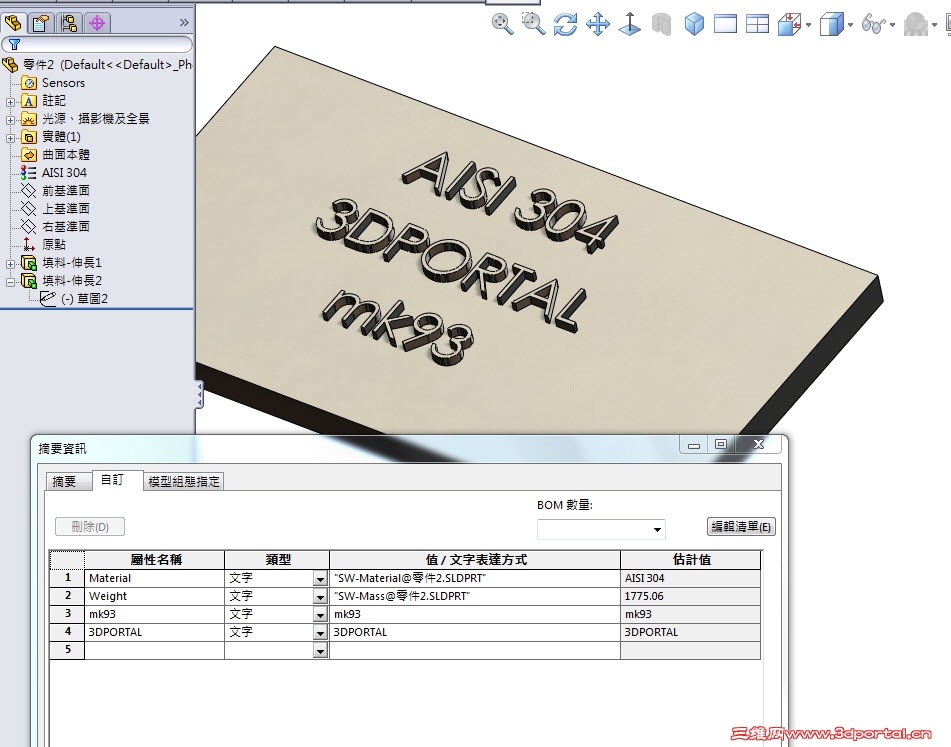Click the "SW-Material@零件2.SLDPRT" value cell

(x=475, y=578)
